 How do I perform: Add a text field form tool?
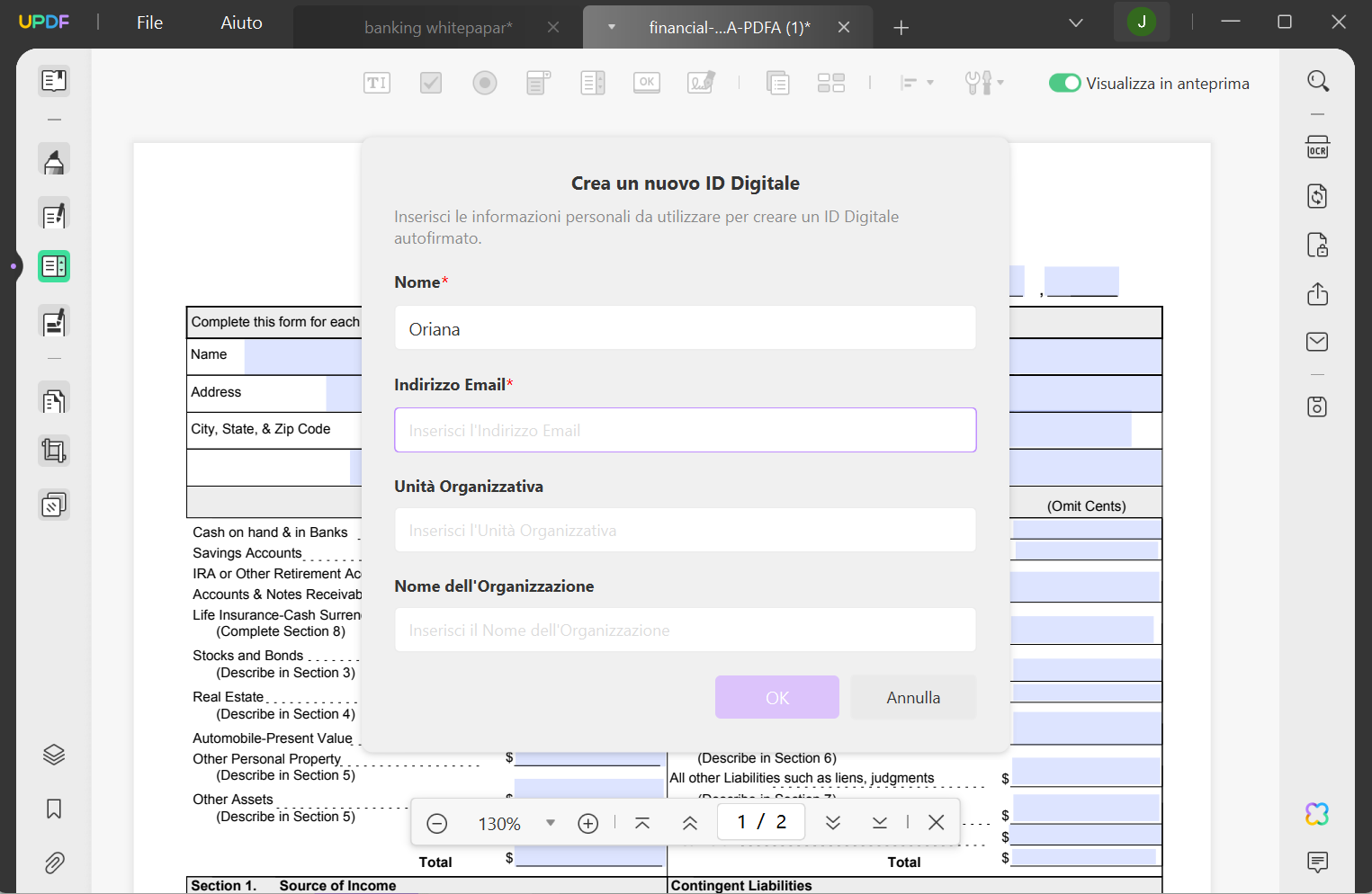point(377,83)
